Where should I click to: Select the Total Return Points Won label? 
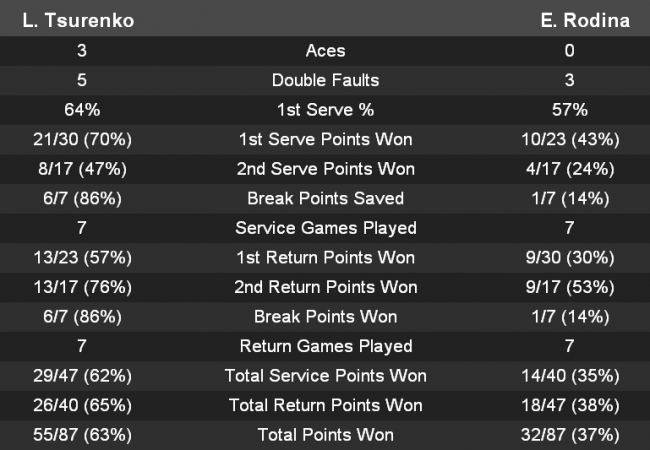pos(325,405)
